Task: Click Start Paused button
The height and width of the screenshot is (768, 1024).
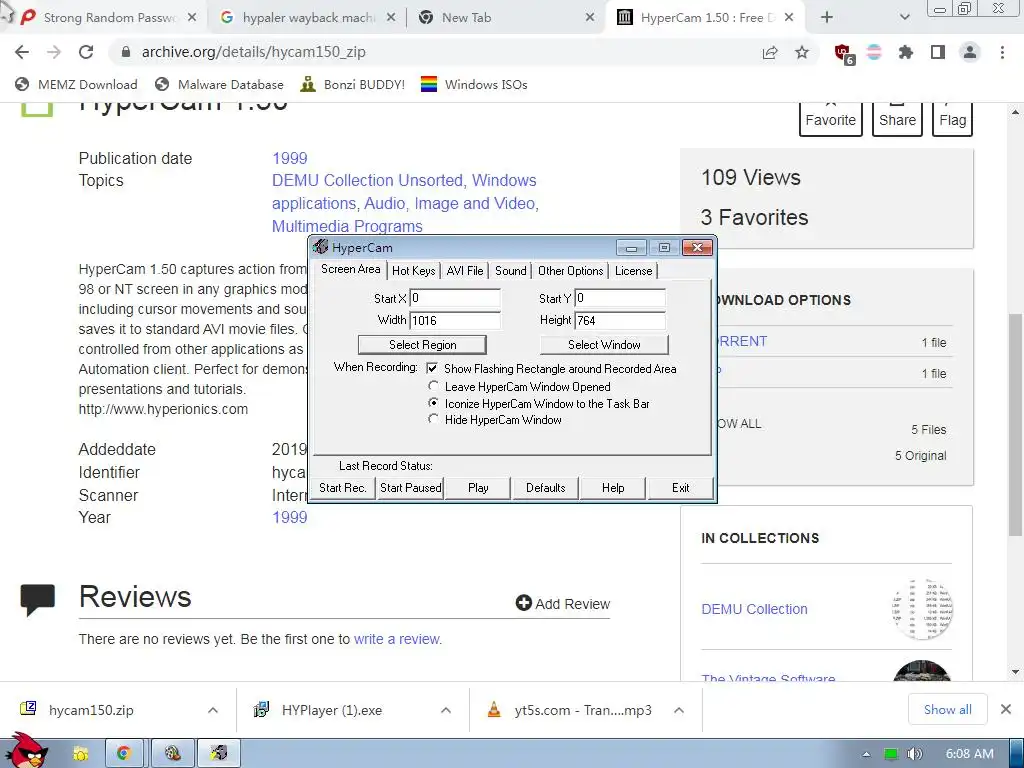Action: 410,488
